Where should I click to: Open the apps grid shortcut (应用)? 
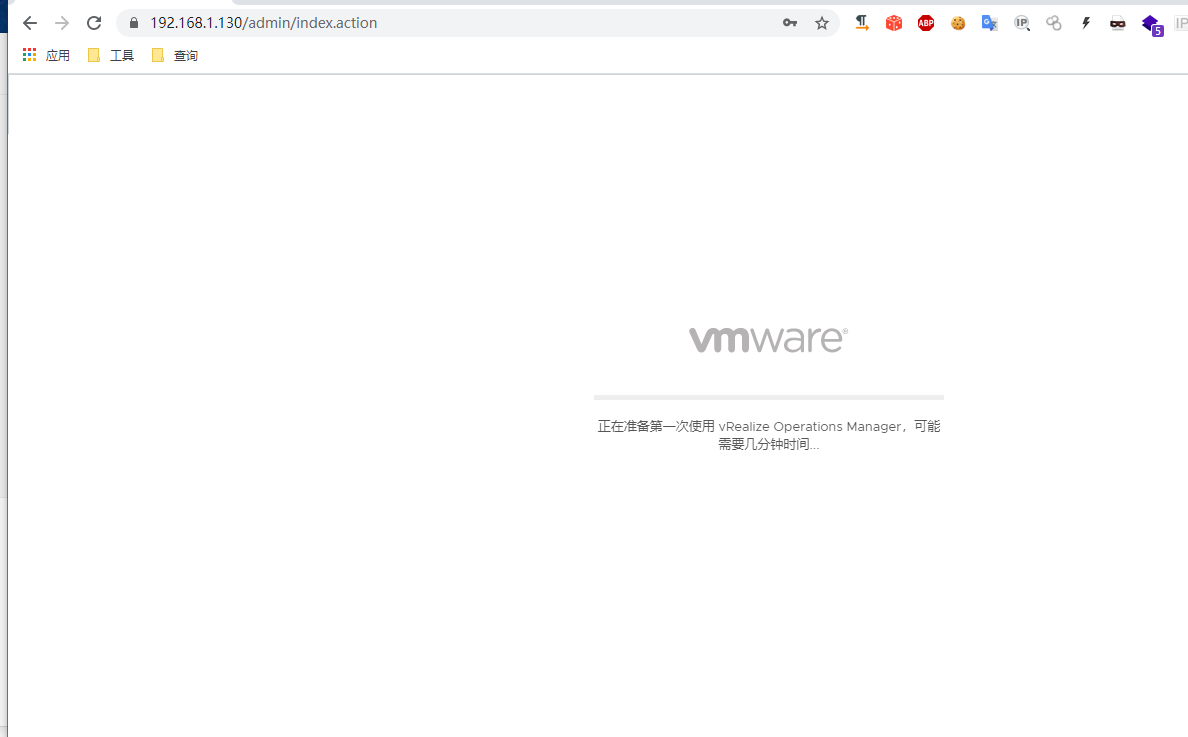point(46,55)
